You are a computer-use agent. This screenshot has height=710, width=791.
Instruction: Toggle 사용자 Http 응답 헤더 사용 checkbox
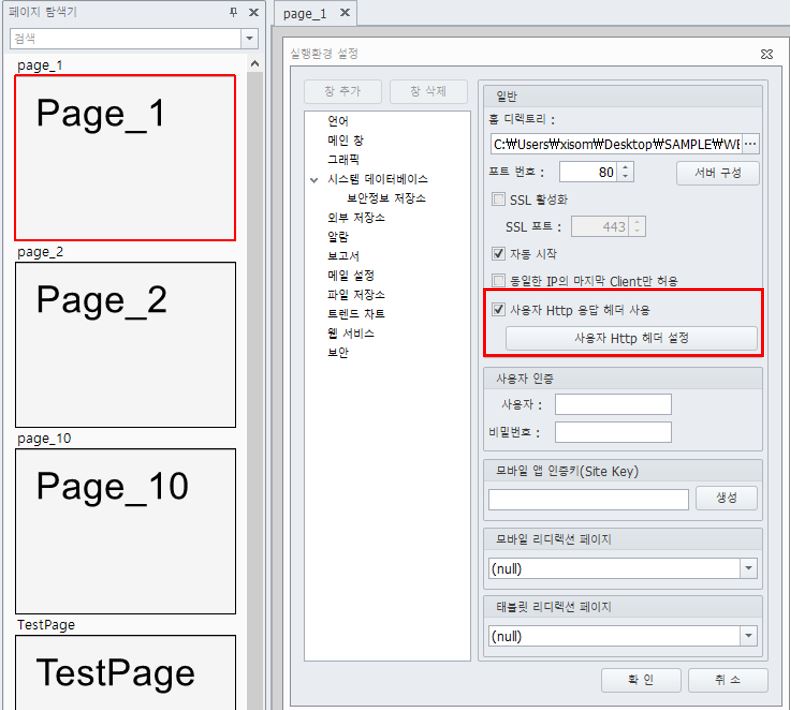498,309
